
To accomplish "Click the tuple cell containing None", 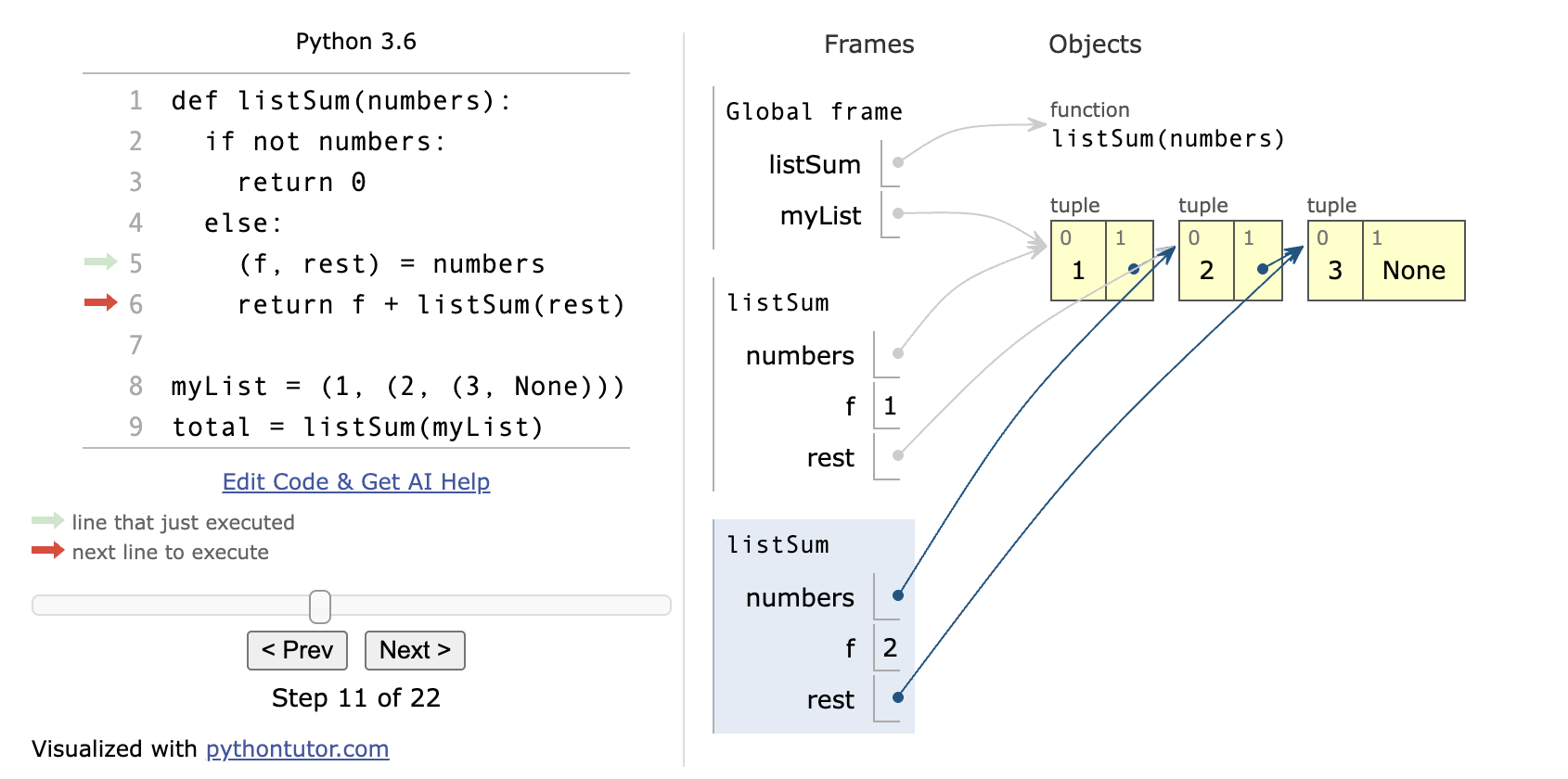I will click(1413, 270).
